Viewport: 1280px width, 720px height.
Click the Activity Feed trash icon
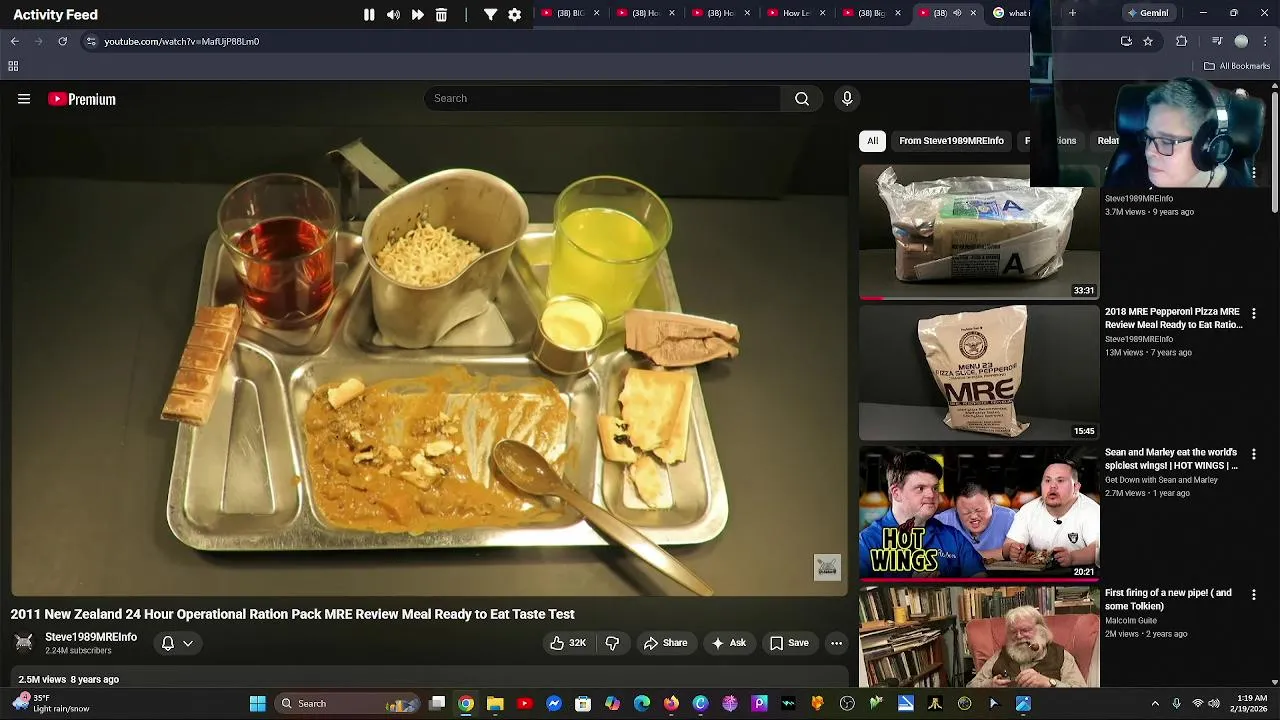441,15
